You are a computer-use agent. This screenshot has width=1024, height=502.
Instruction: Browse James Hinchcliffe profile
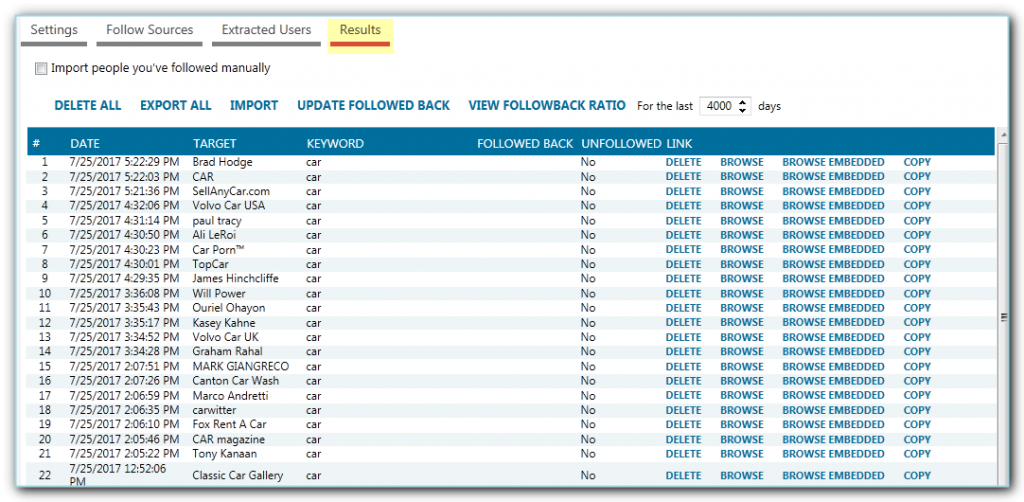(742, 279)
